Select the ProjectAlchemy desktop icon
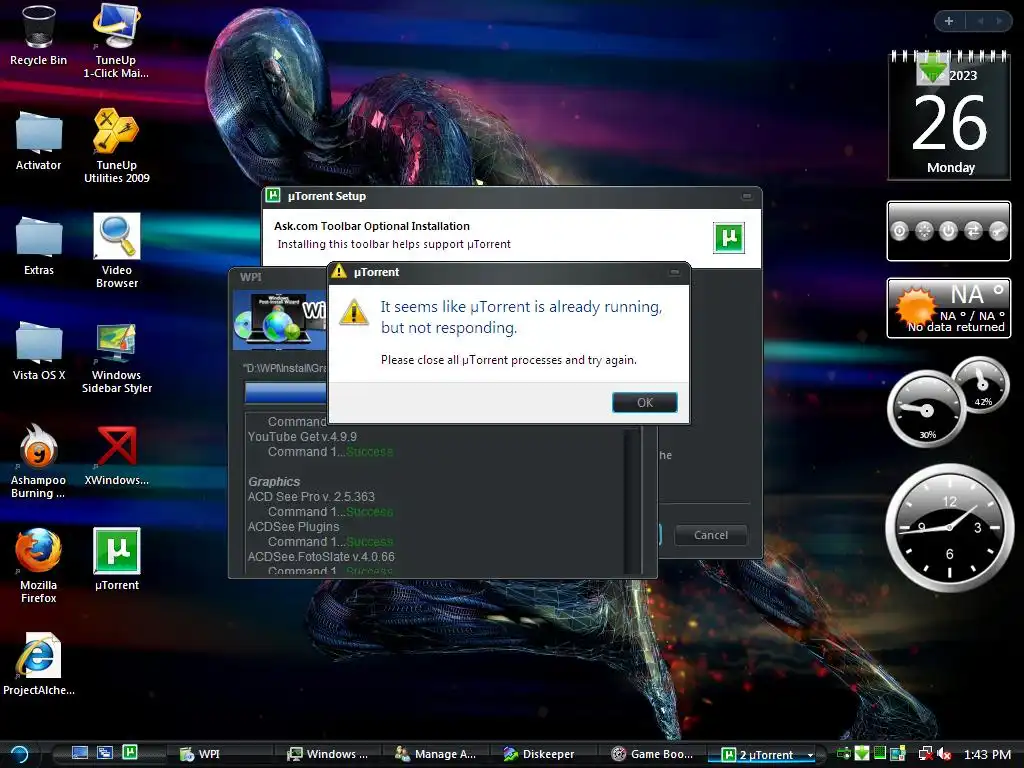Viewport: 1024px width, 768px height. point(39,664)
